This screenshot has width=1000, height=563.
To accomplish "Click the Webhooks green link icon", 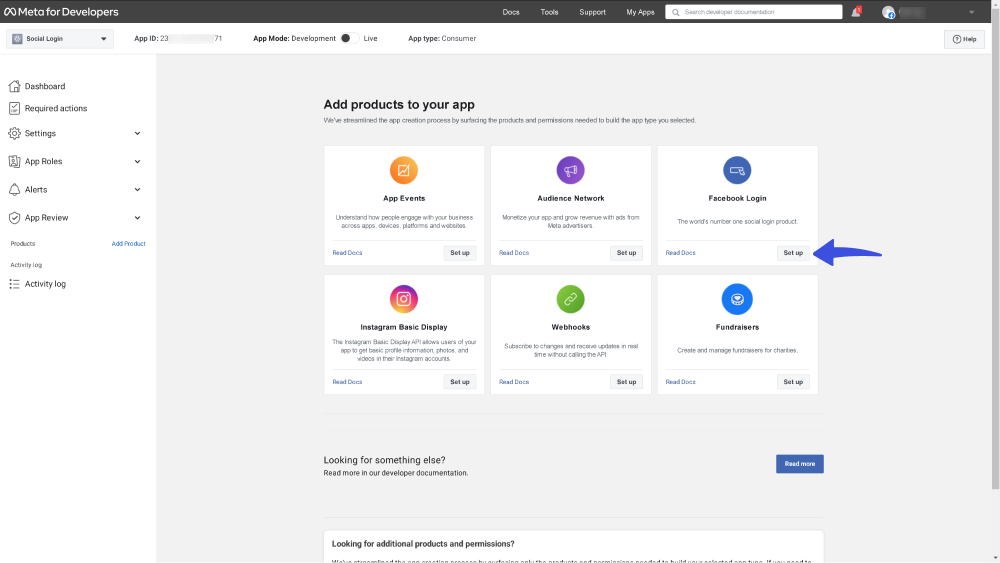I will (x=570, y=299).
